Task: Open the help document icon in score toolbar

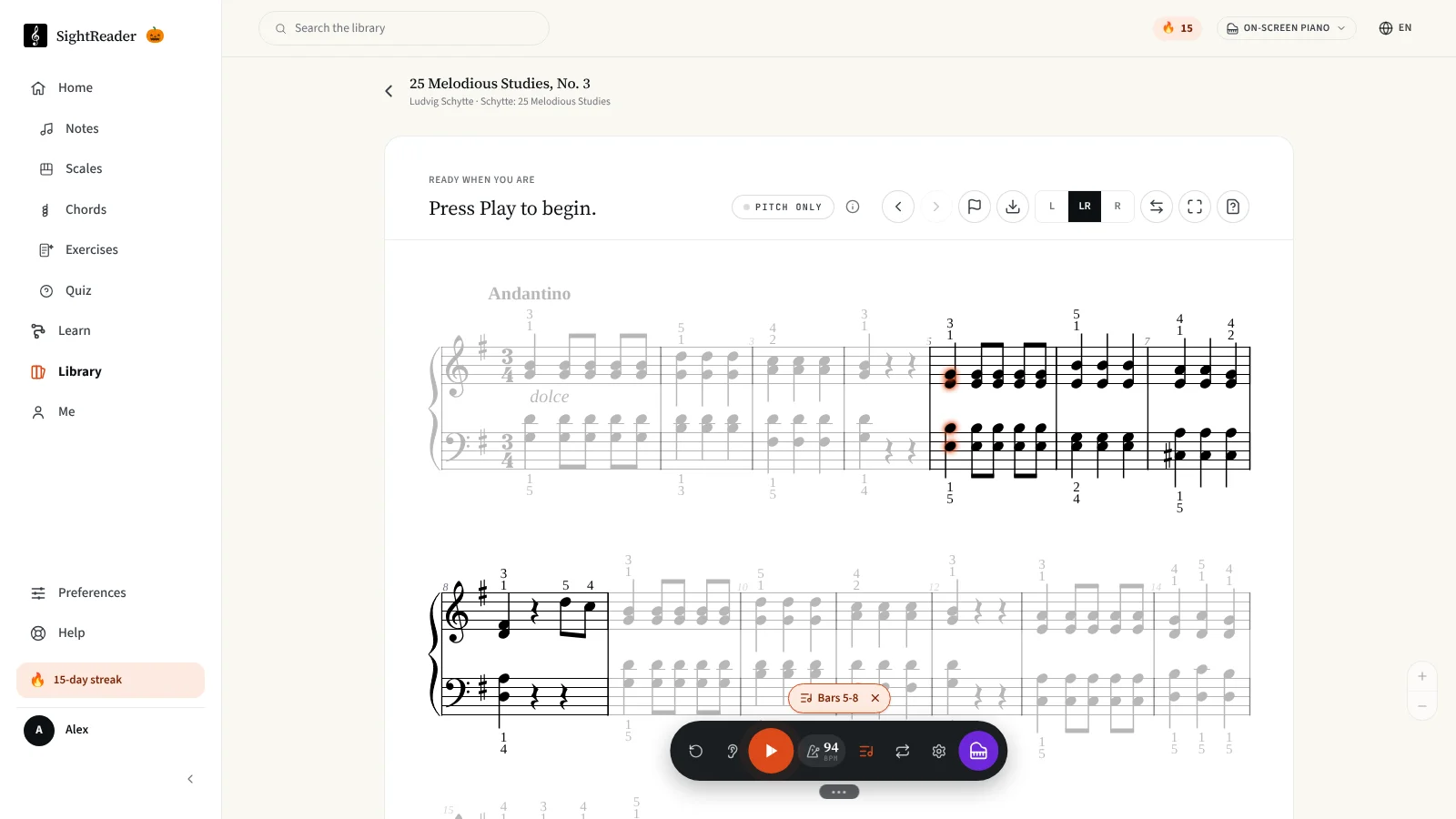Action: pos(1233,207)
